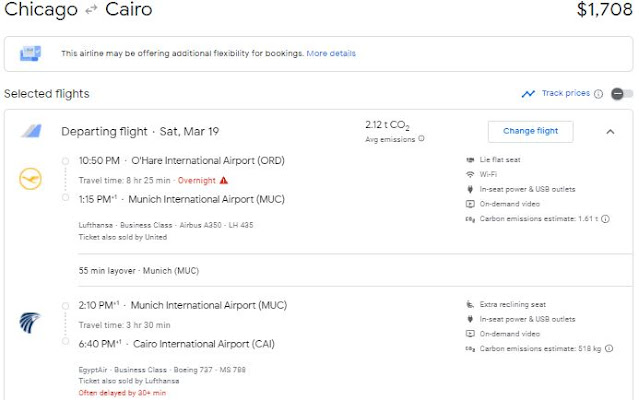This screenshot has width=639, height=400.
Task: Open the Track prices info icon
Action: tap(598, 94)
